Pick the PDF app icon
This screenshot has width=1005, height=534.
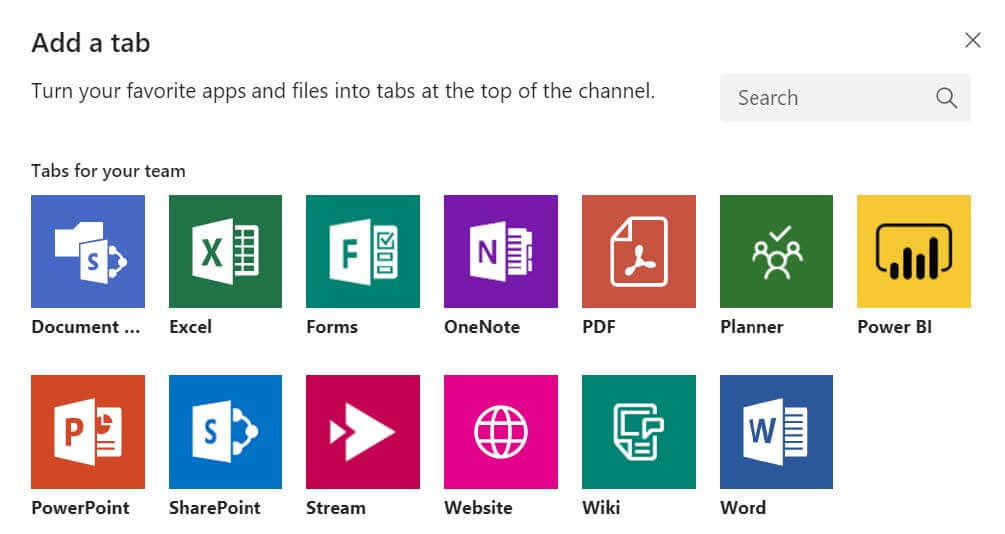(639, 251)
